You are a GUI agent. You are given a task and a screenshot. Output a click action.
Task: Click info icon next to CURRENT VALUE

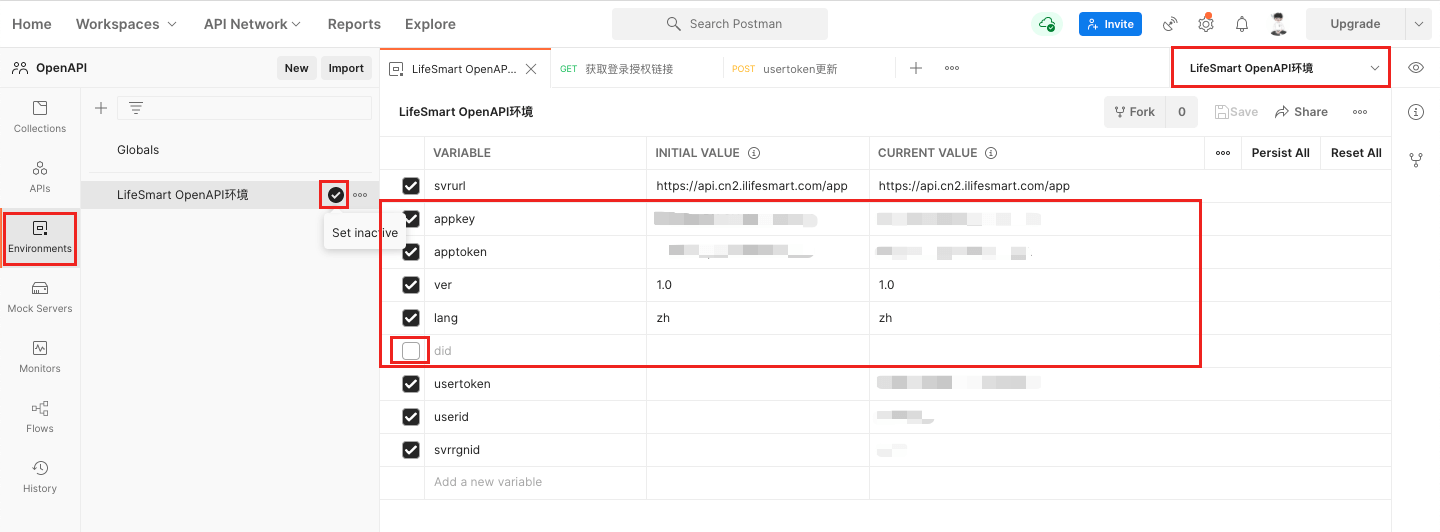point(991,153)
